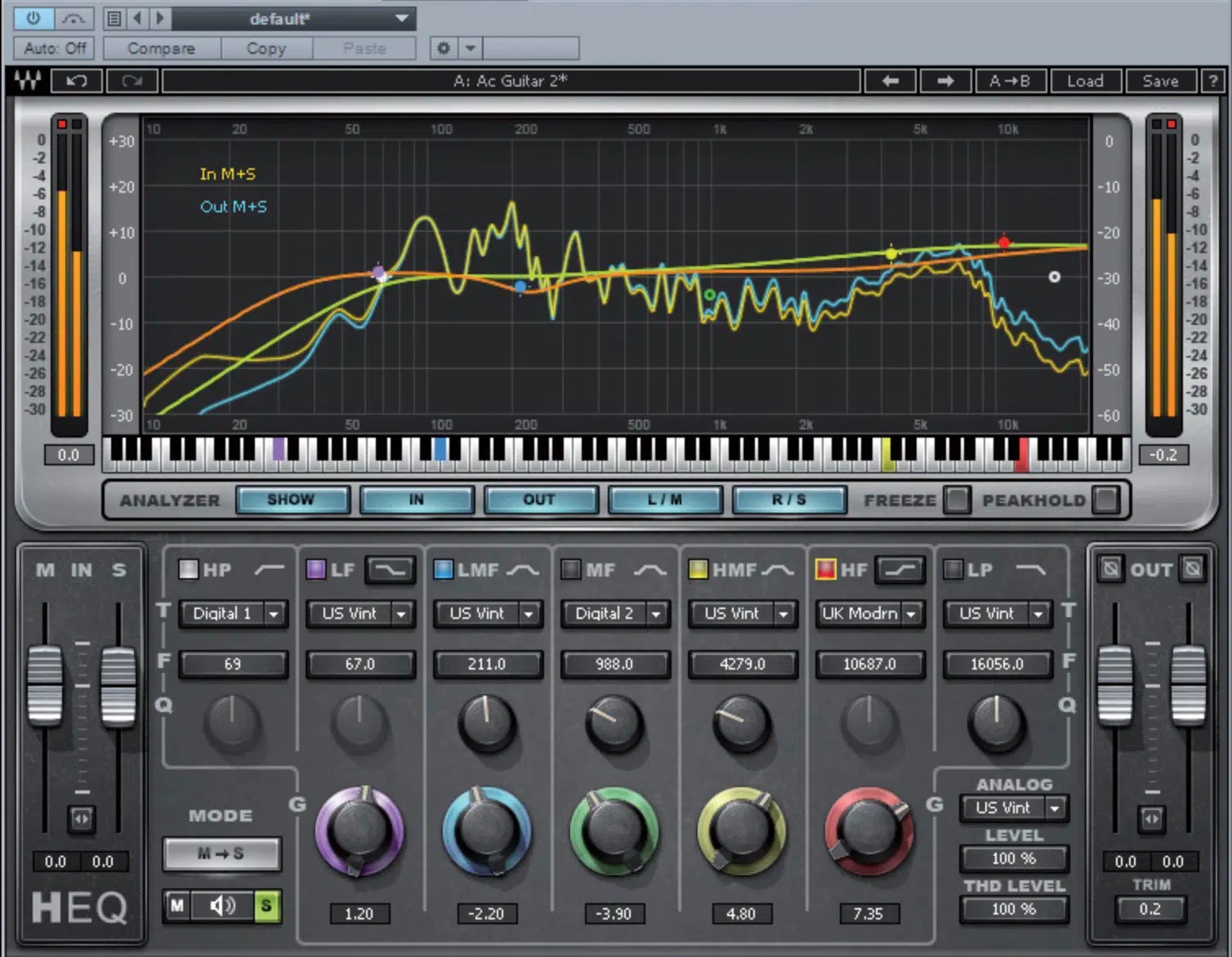Screen dimensions: 1232x957
Task: Click the red HF gain knob
Action: pos(869,830)
